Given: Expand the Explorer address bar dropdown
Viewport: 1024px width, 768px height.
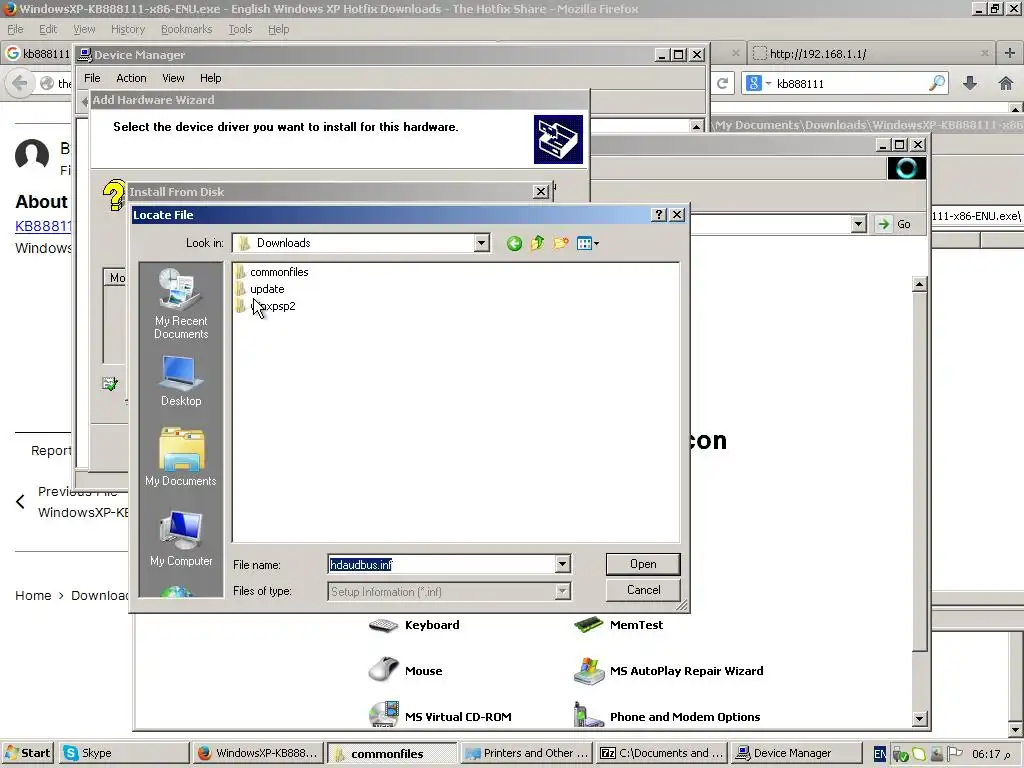Looking at the screenshot, I should click(858, 224).
